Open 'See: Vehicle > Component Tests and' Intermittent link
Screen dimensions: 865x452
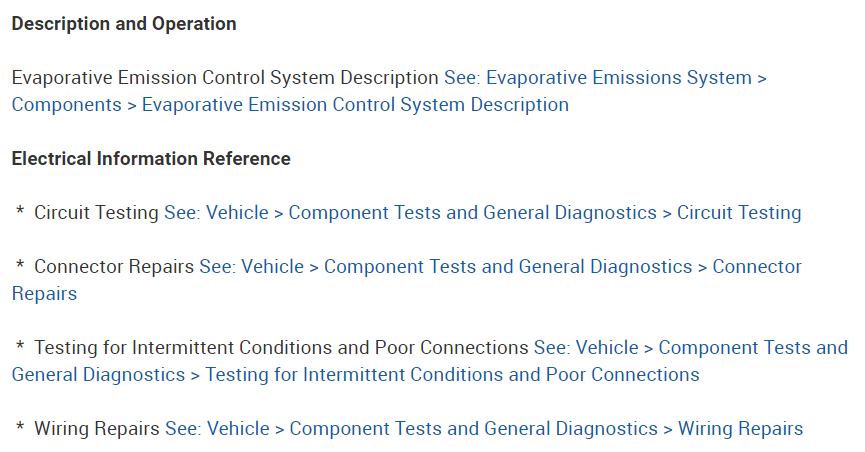(x=690, y=348)
